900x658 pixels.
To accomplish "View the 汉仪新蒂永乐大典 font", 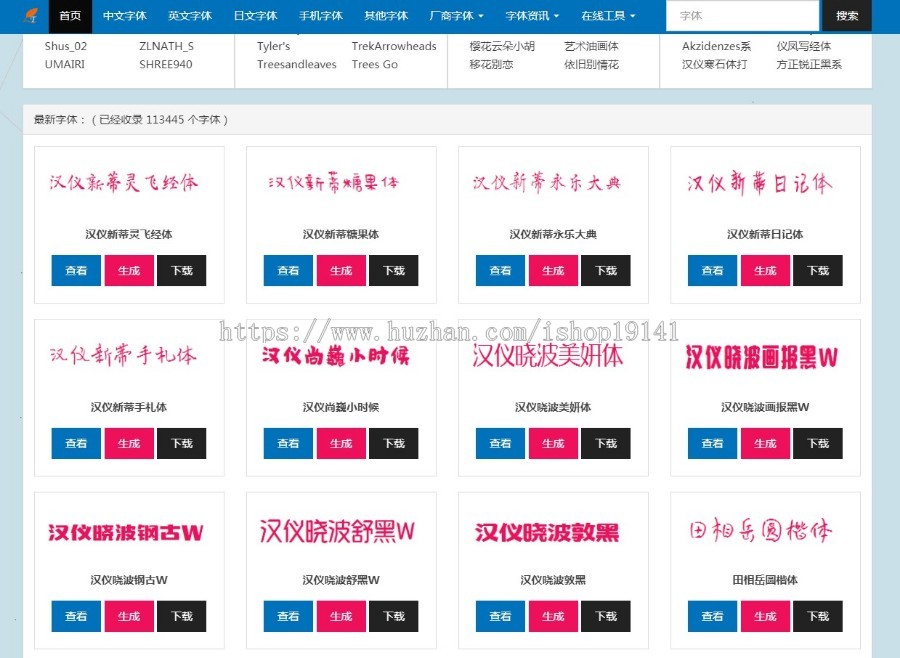I will tap(500, 270).
